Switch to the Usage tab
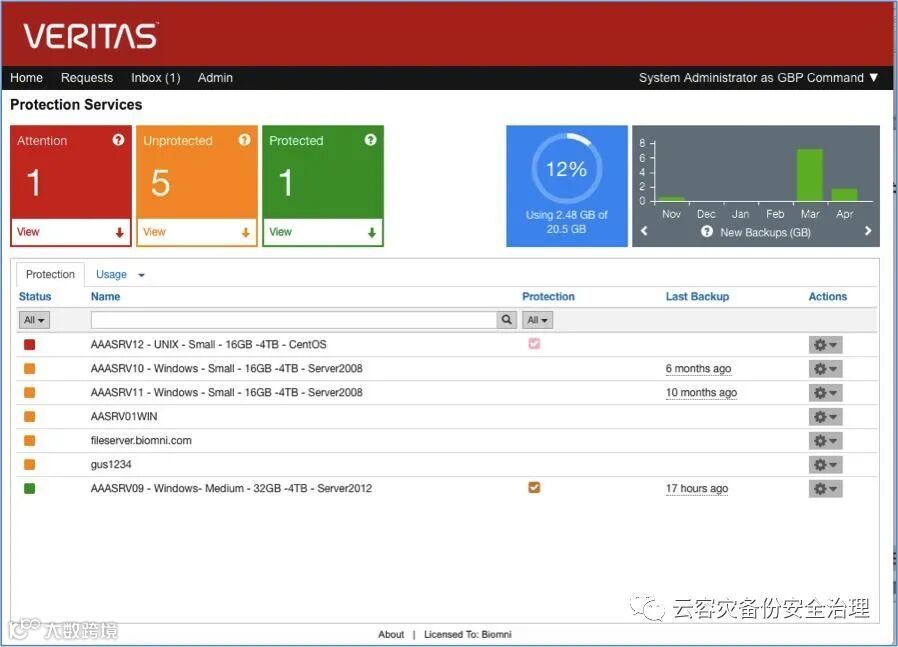898x647 pixels. tap(111, 275)
